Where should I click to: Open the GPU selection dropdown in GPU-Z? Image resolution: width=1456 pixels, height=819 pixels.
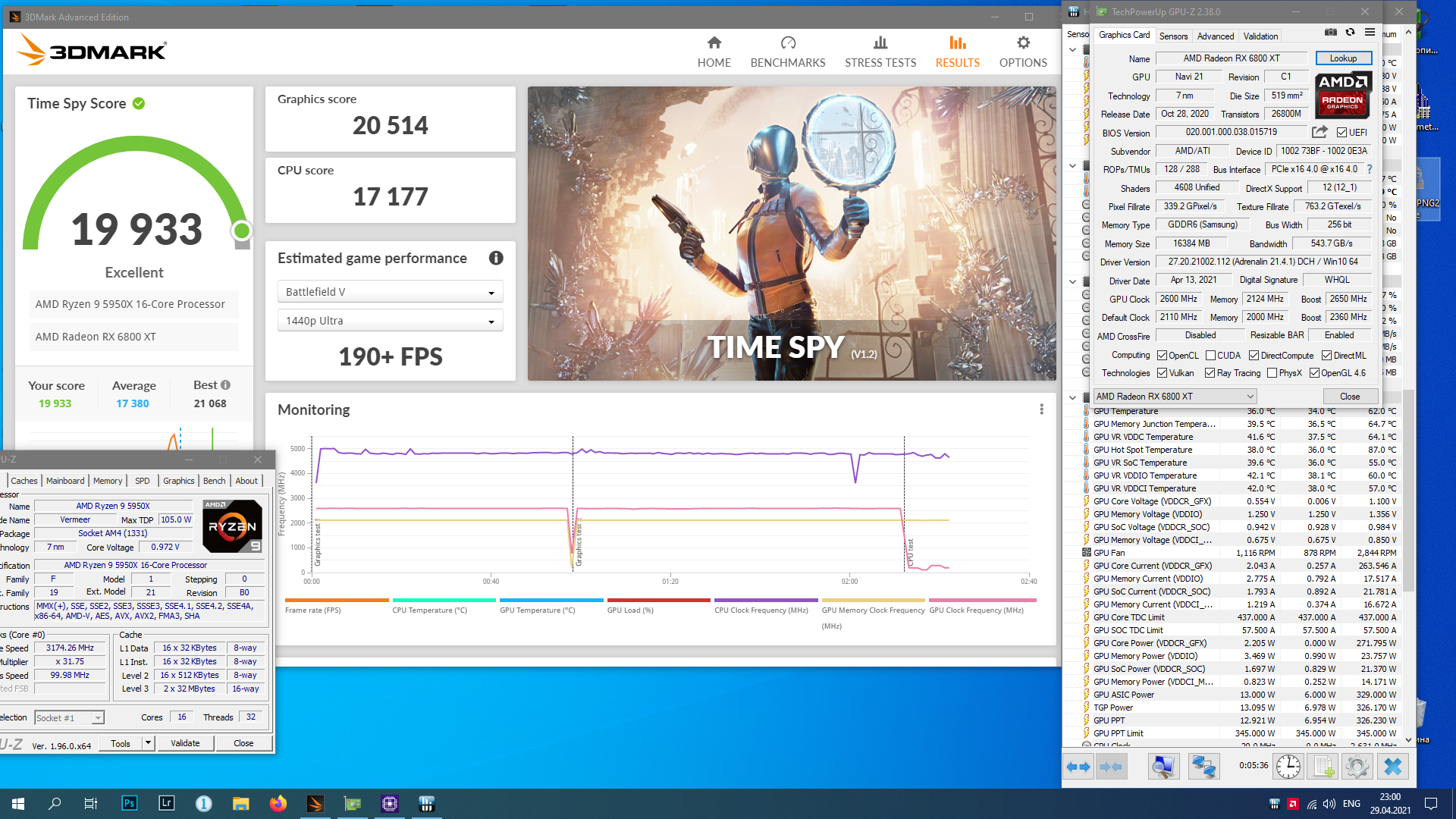click(1175, 397)
